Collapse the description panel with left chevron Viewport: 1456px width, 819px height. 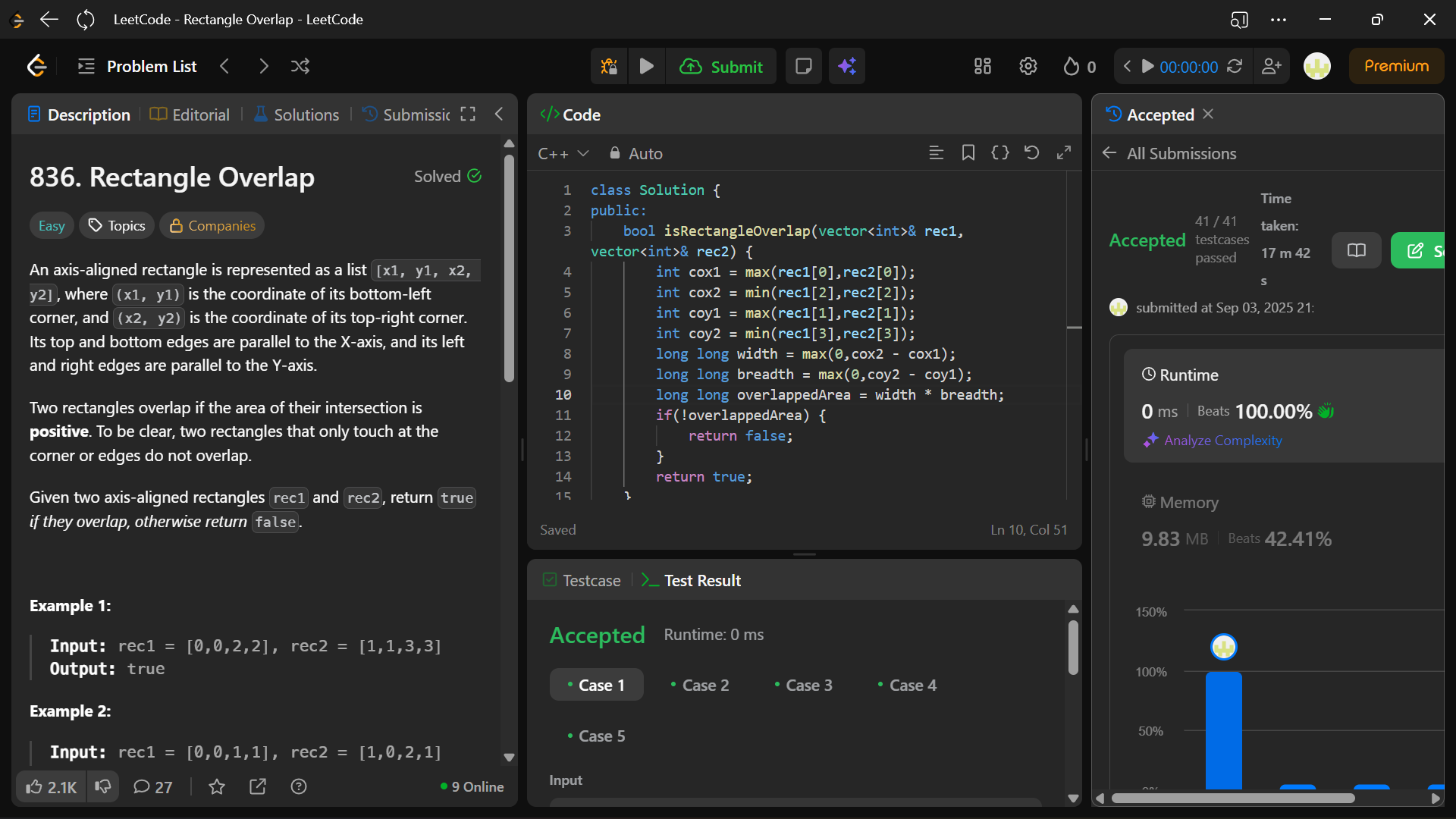click(499, 115)
